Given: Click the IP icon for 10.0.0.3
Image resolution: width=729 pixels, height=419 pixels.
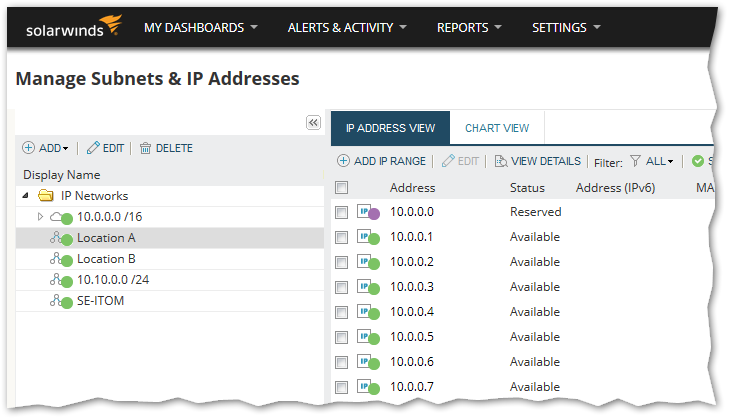Looking at the screenshot, I should coord(368,287).
